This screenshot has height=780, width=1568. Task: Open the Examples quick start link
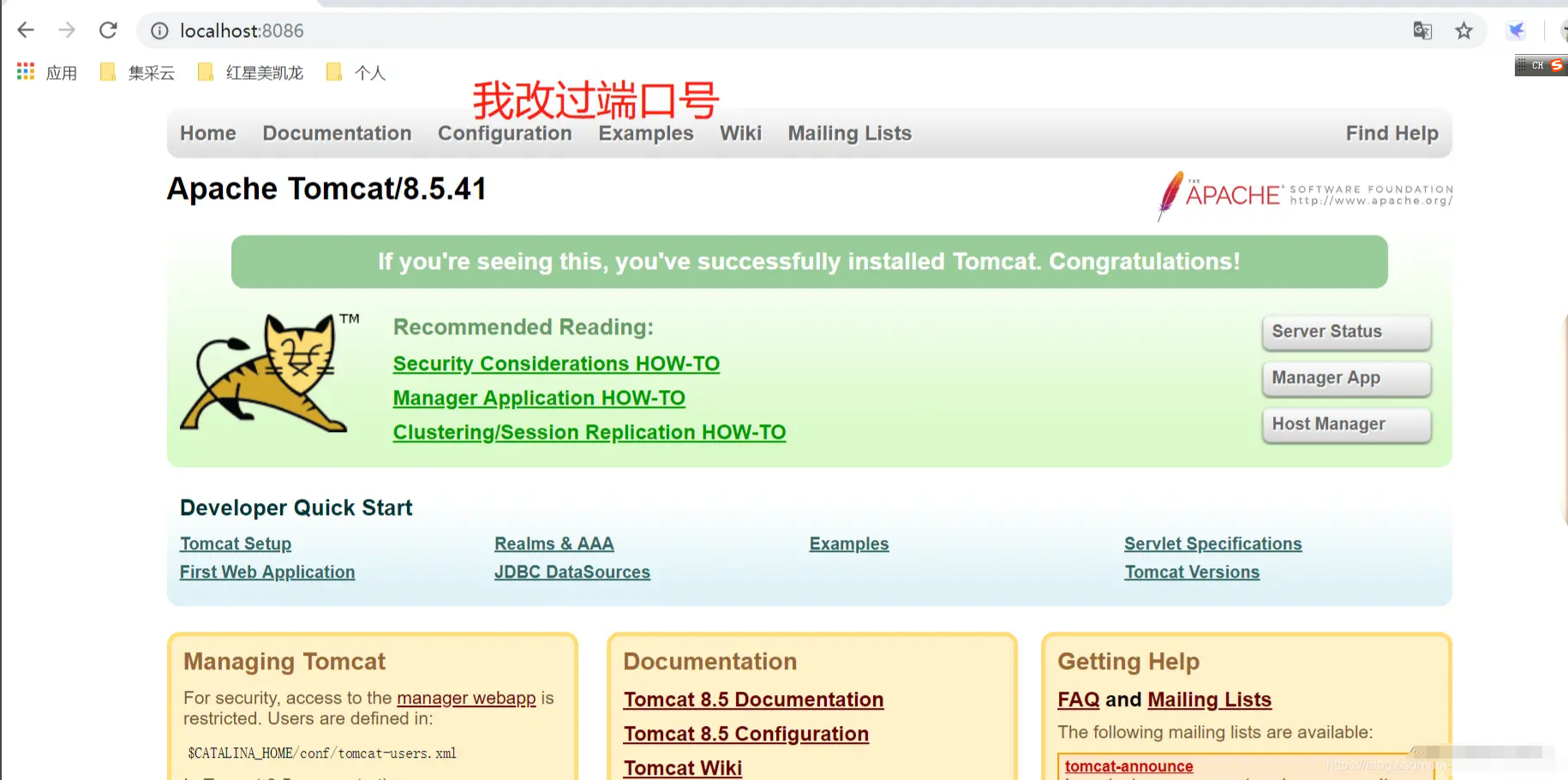click(849, 543)
